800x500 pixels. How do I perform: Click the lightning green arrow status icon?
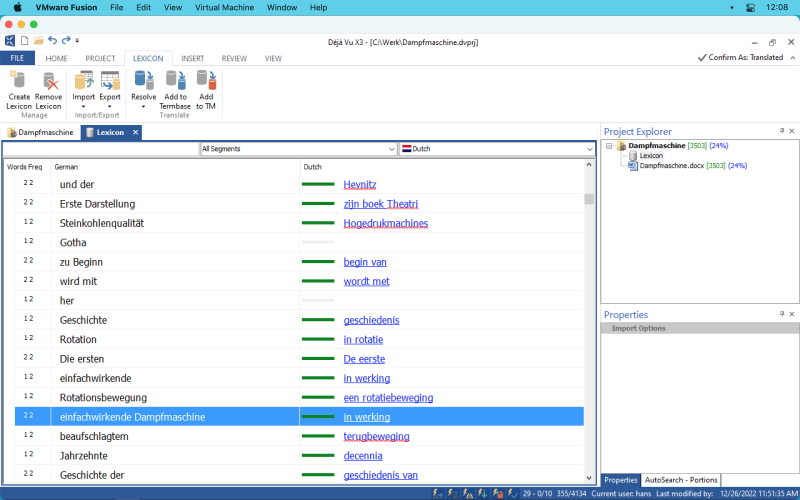(x=482, y=493)
